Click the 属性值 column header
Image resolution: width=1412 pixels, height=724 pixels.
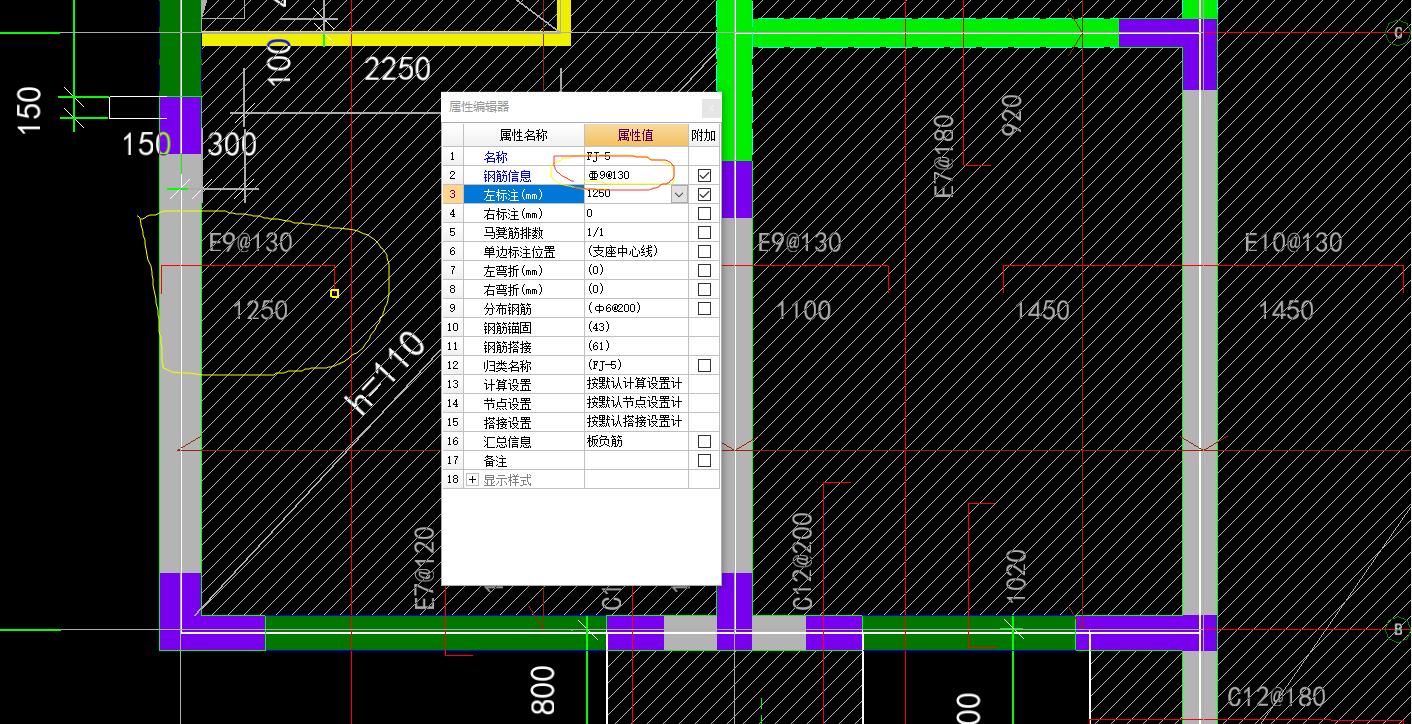[x=636, y=135]
